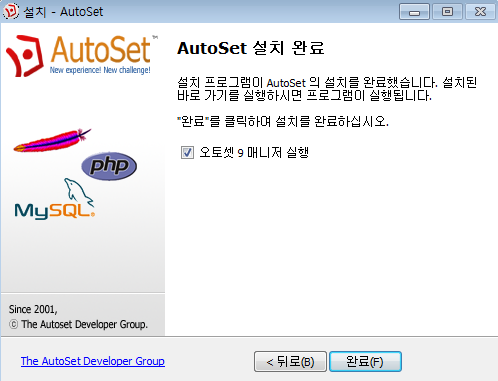This screenshot has height=381, width=498.
Task: Click the Apache feather logo
Action: point(52,140)
